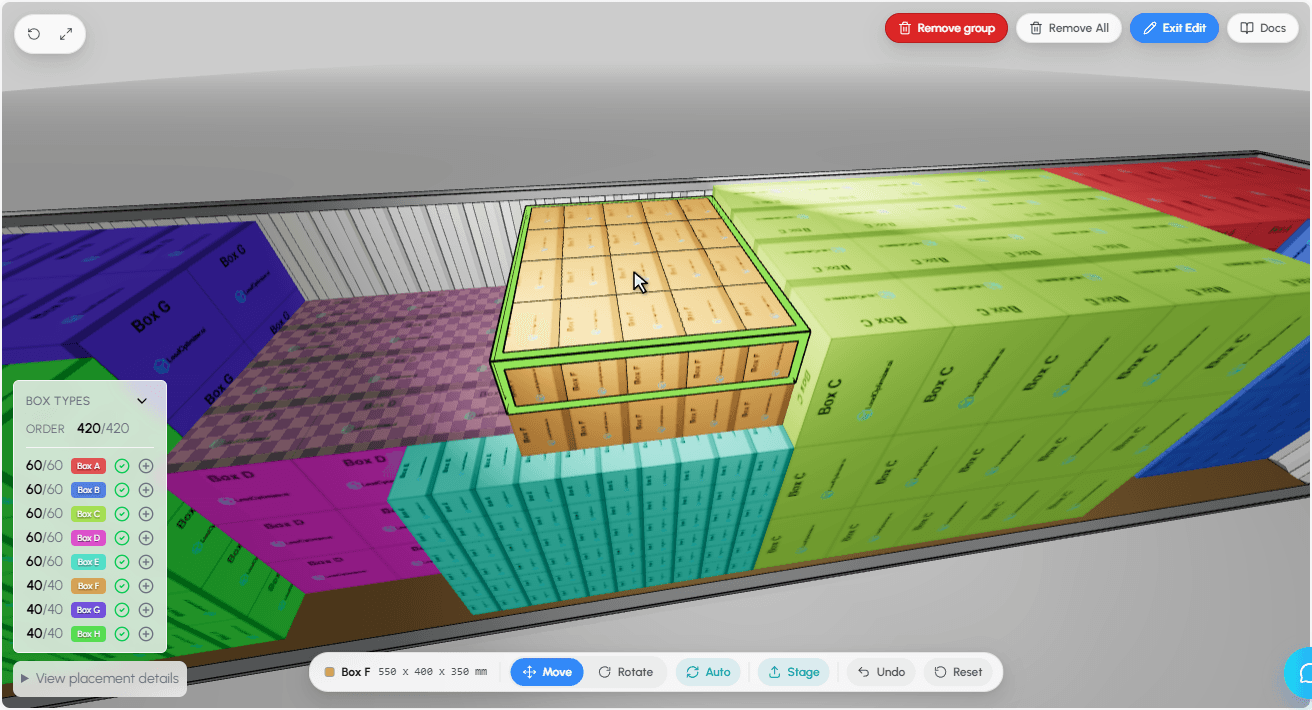The image size is (1312, 710).
Task: Toggle the check circle for Box A
Action: pyautogui.click(x=122, y=466)
